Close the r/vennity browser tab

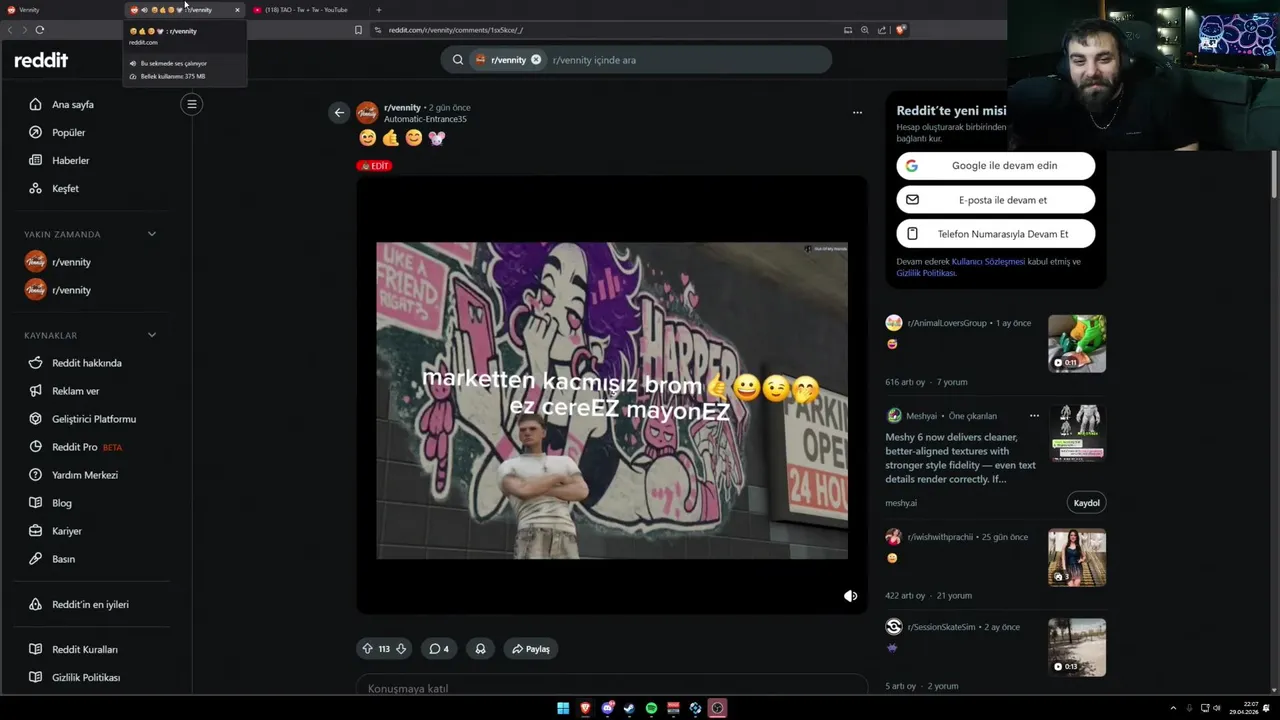click(x=237, y=10)
